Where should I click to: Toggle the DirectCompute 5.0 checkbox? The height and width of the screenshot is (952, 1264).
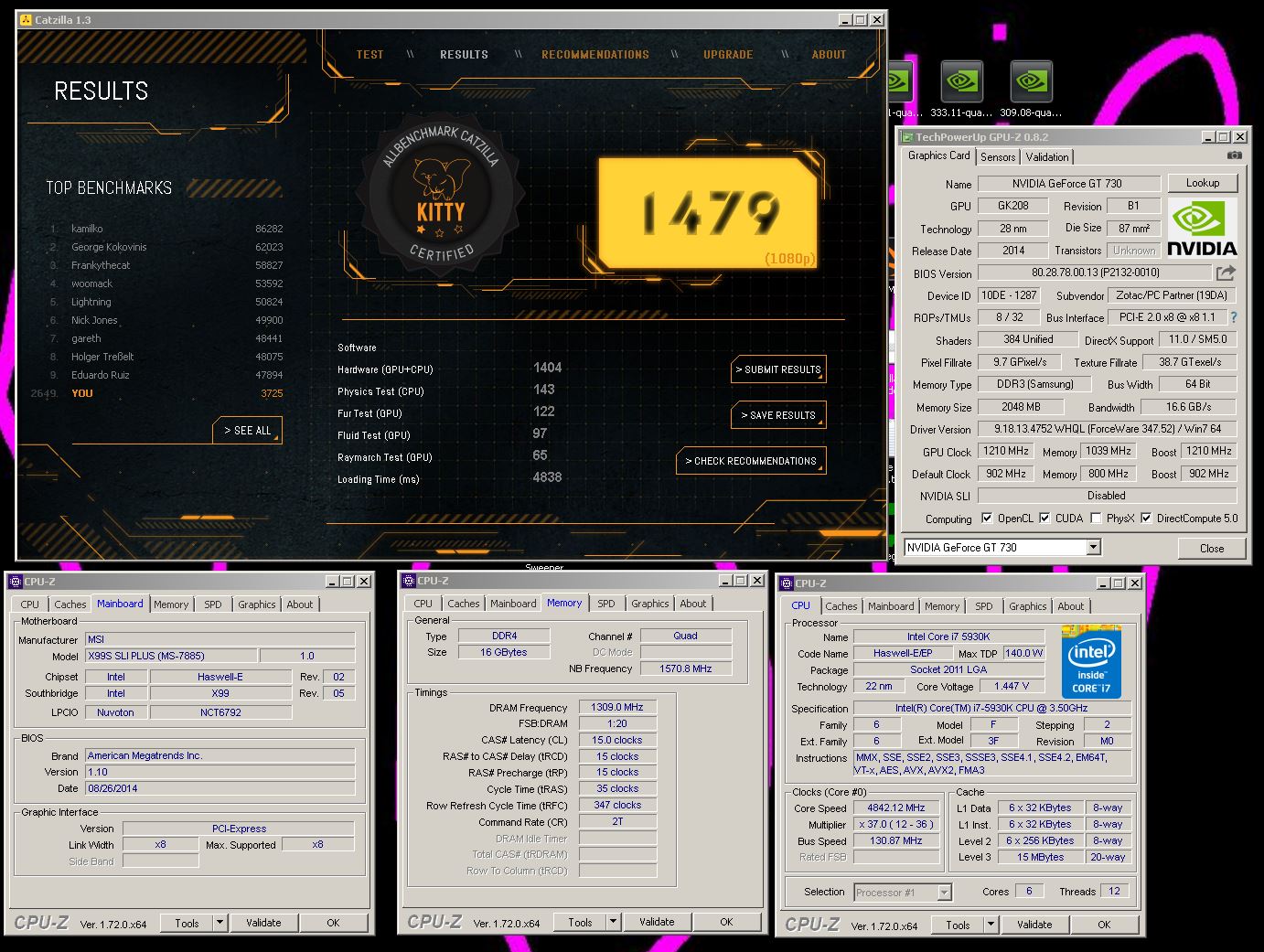pyautogui.click(x=1146, y=519)
